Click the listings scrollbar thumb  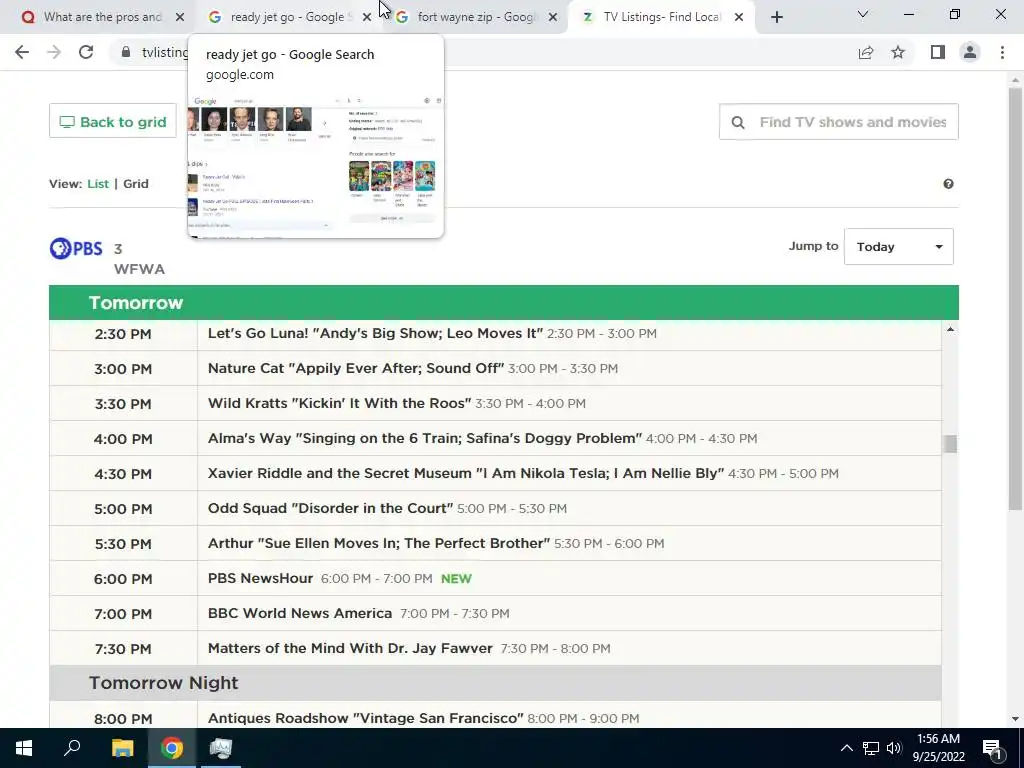(x=950, y=443)
